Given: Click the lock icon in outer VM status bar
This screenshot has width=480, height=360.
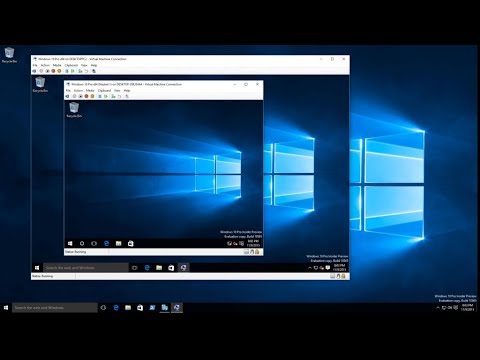Looking at the screenshot, I should point(343,276).
